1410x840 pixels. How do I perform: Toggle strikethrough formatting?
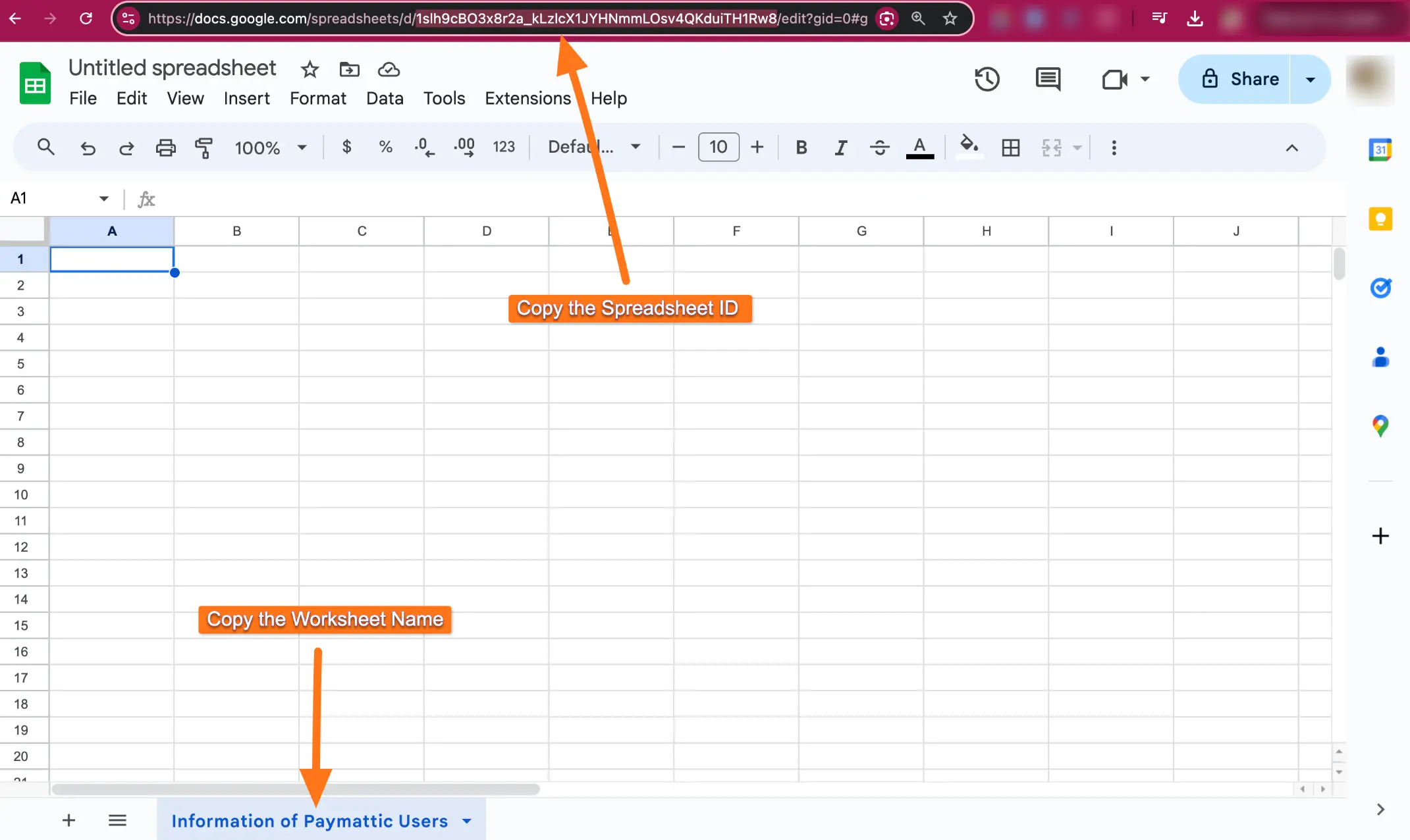(x=879, y=147)
